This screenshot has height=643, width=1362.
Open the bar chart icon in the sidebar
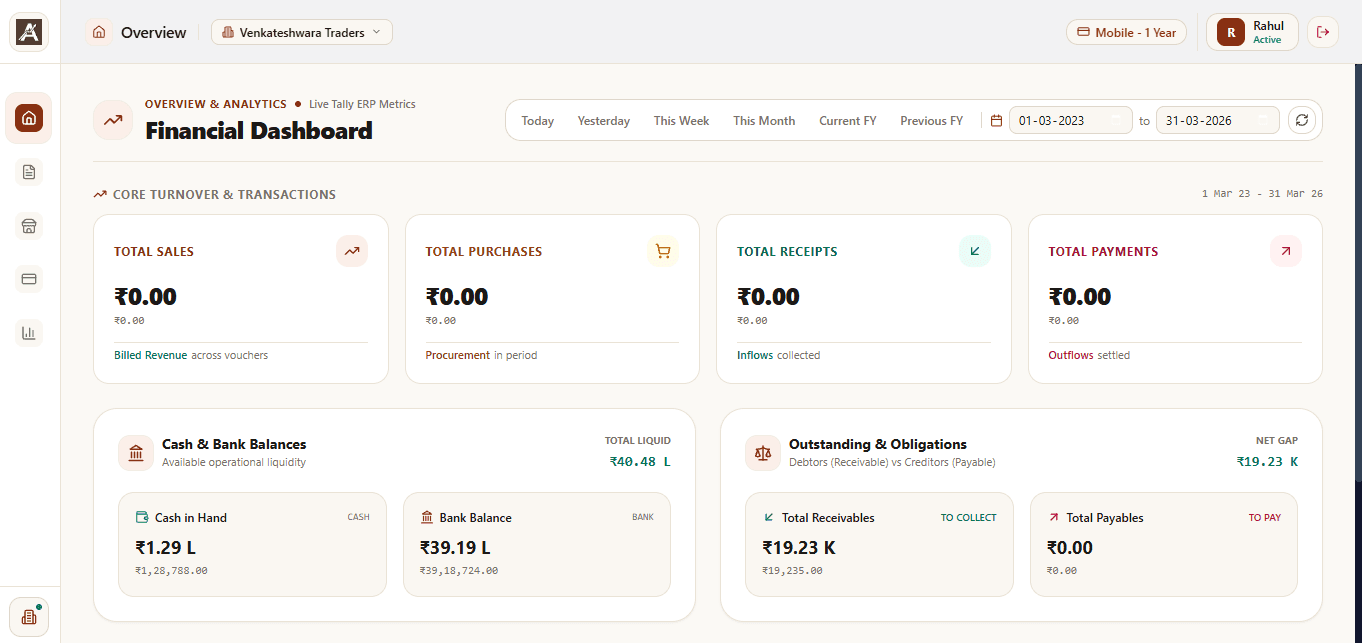29,333
